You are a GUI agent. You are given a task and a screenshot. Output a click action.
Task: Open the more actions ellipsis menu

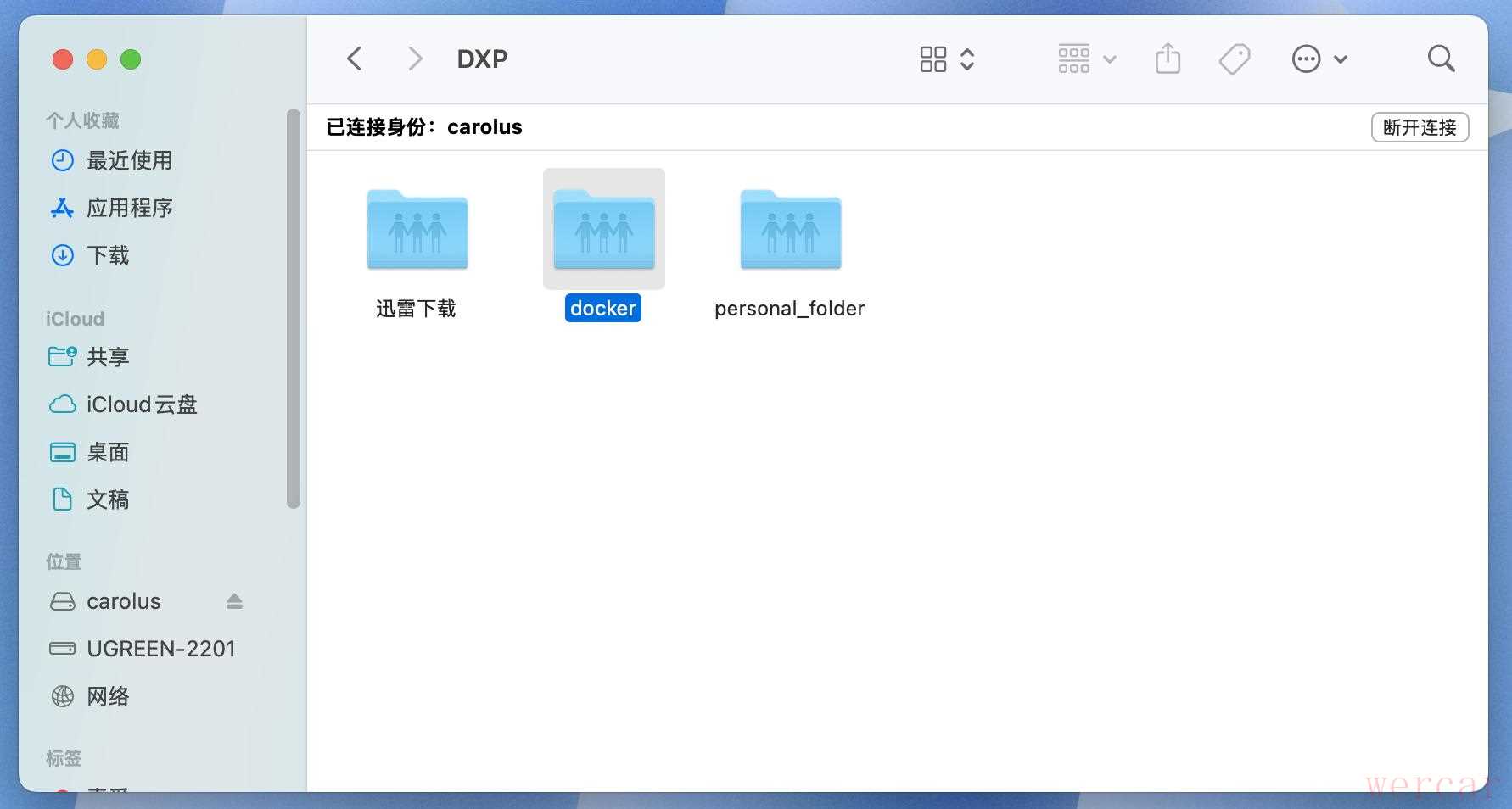click(x=1319, y=59)
